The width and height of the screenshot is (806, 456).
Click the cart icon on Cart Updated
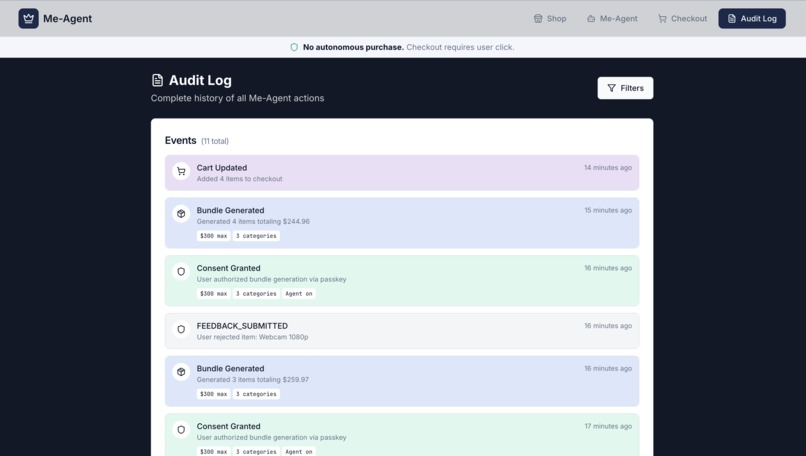coord(181,172)
